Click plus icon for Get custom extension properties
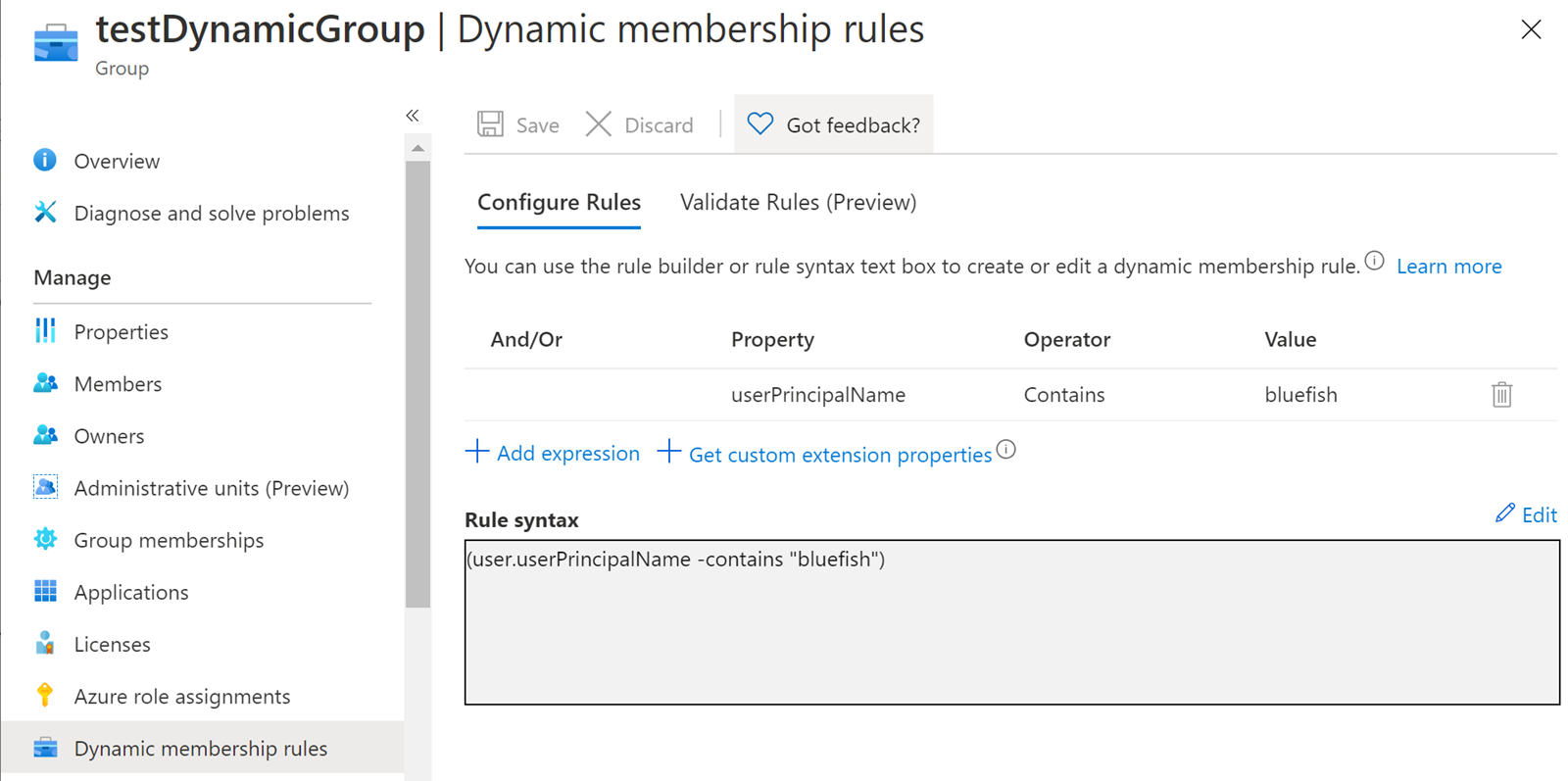Image resolution: width=1568 pixels, height=781 pixels. pyautogui.click(x=669, y=451)
